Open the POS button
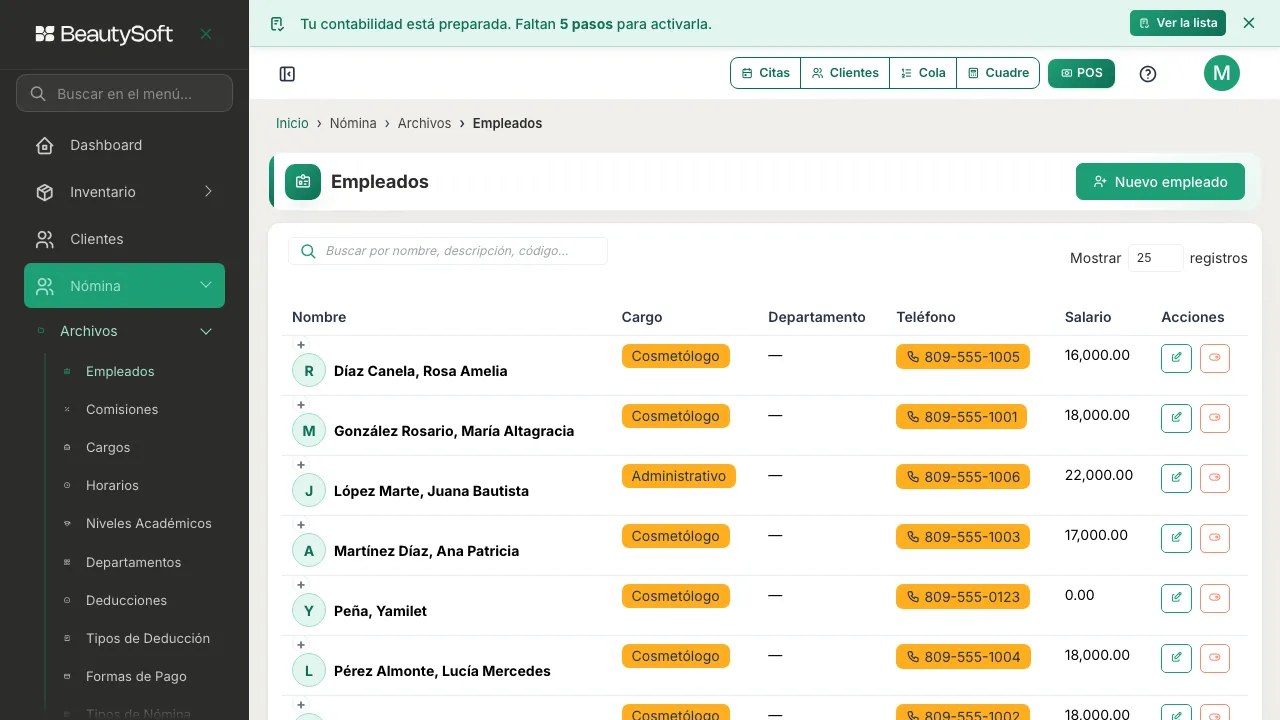Viewport: 1280px width, 720px height. point(1081,73)
